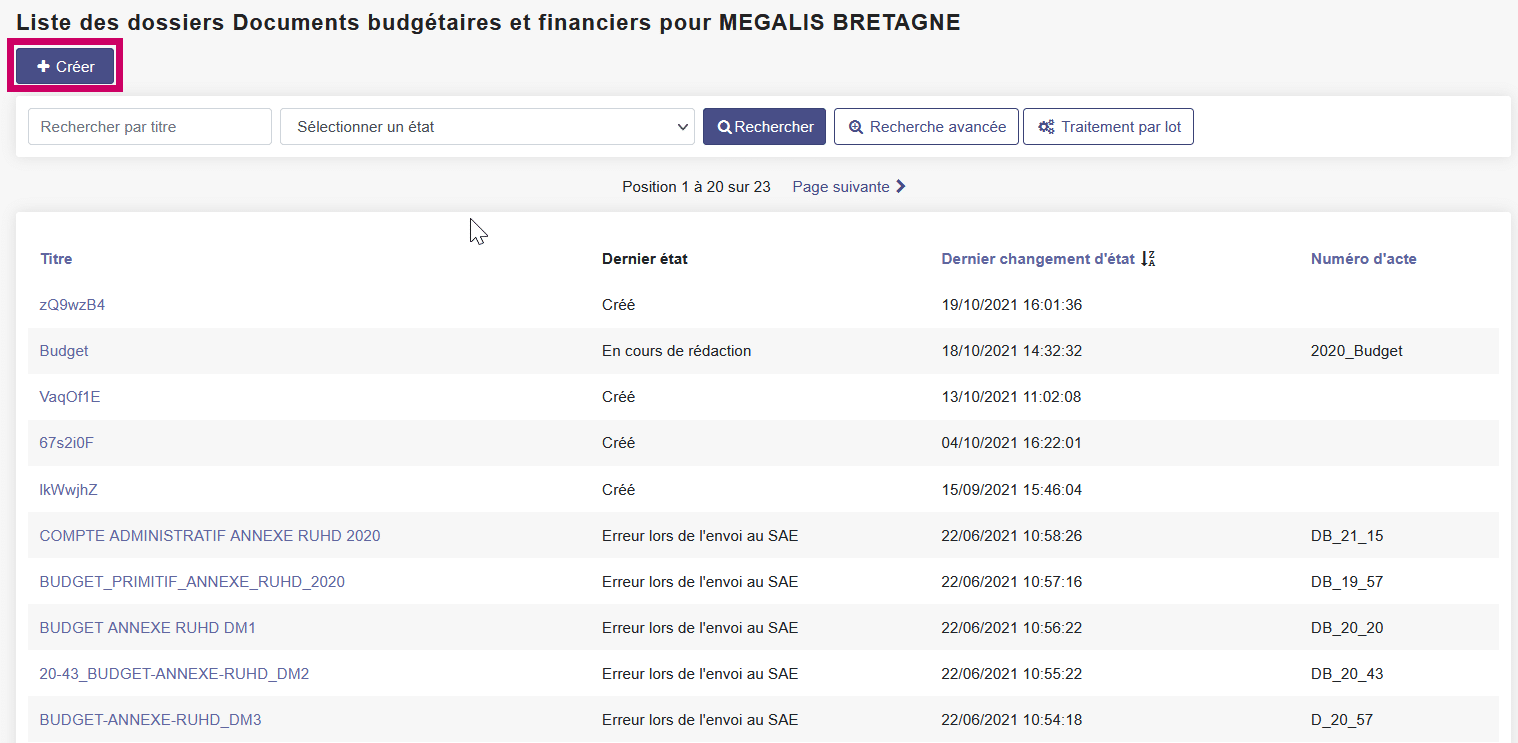
Task: Click the date 22/06/2021 10:58:26
Action: pyautogui.click(x=1012, y=536)
